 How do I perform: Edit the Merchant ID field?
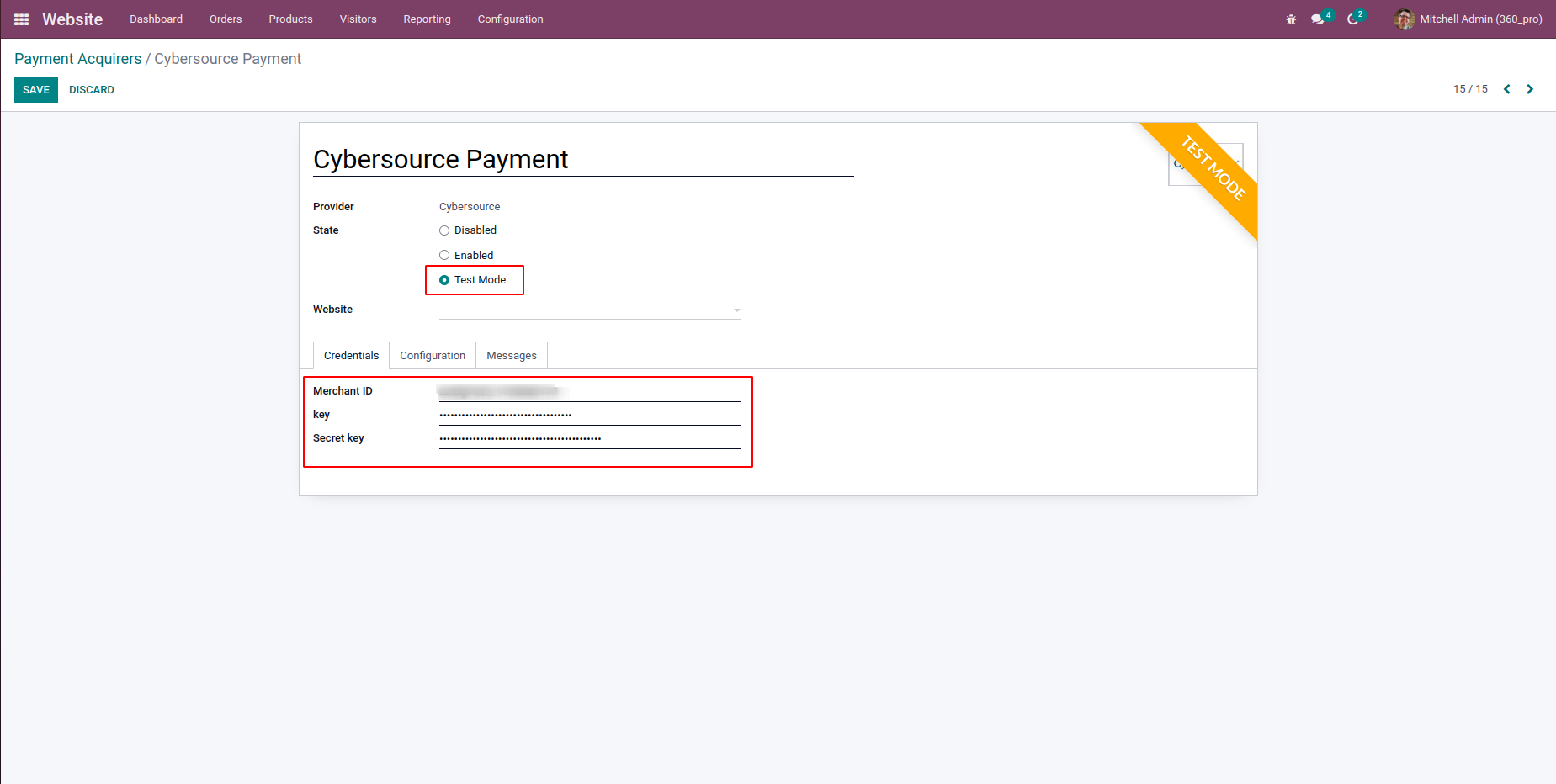point(590,391)
